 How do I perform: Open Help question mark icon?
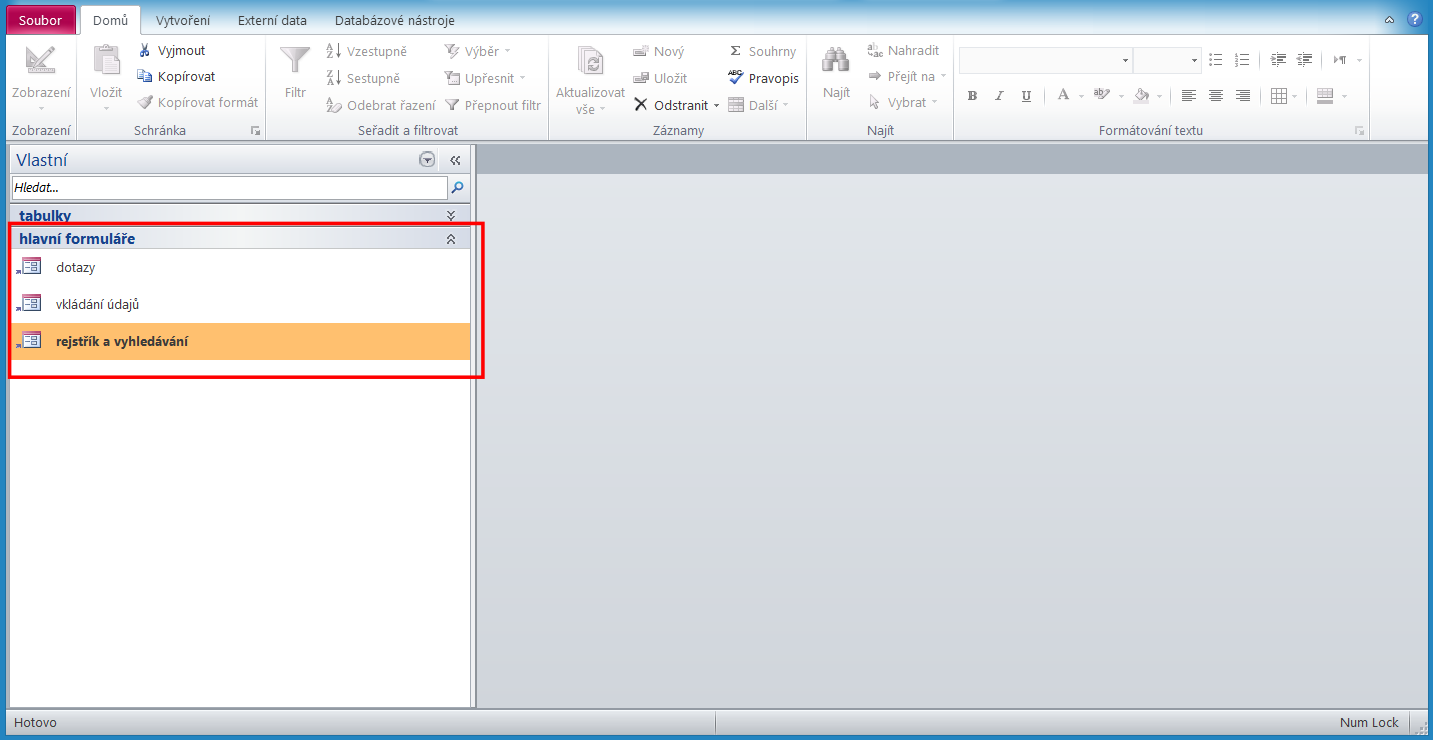(1414, 19)
